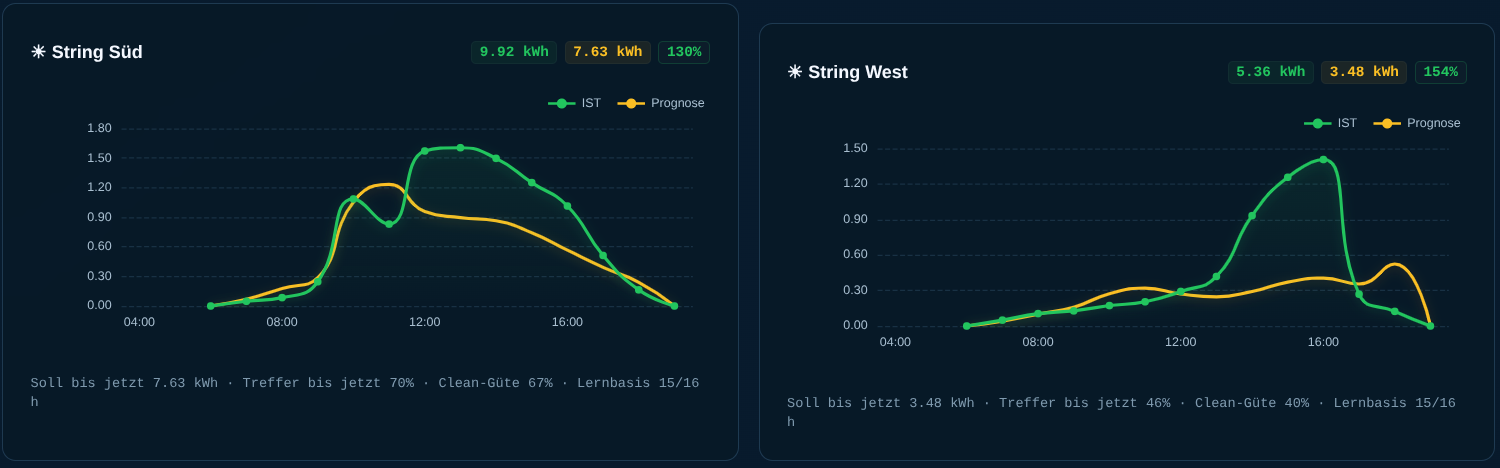Click the green 9.92 kWh badge
The width and height of the screenshot is (1500, 468).
[514, 52]
